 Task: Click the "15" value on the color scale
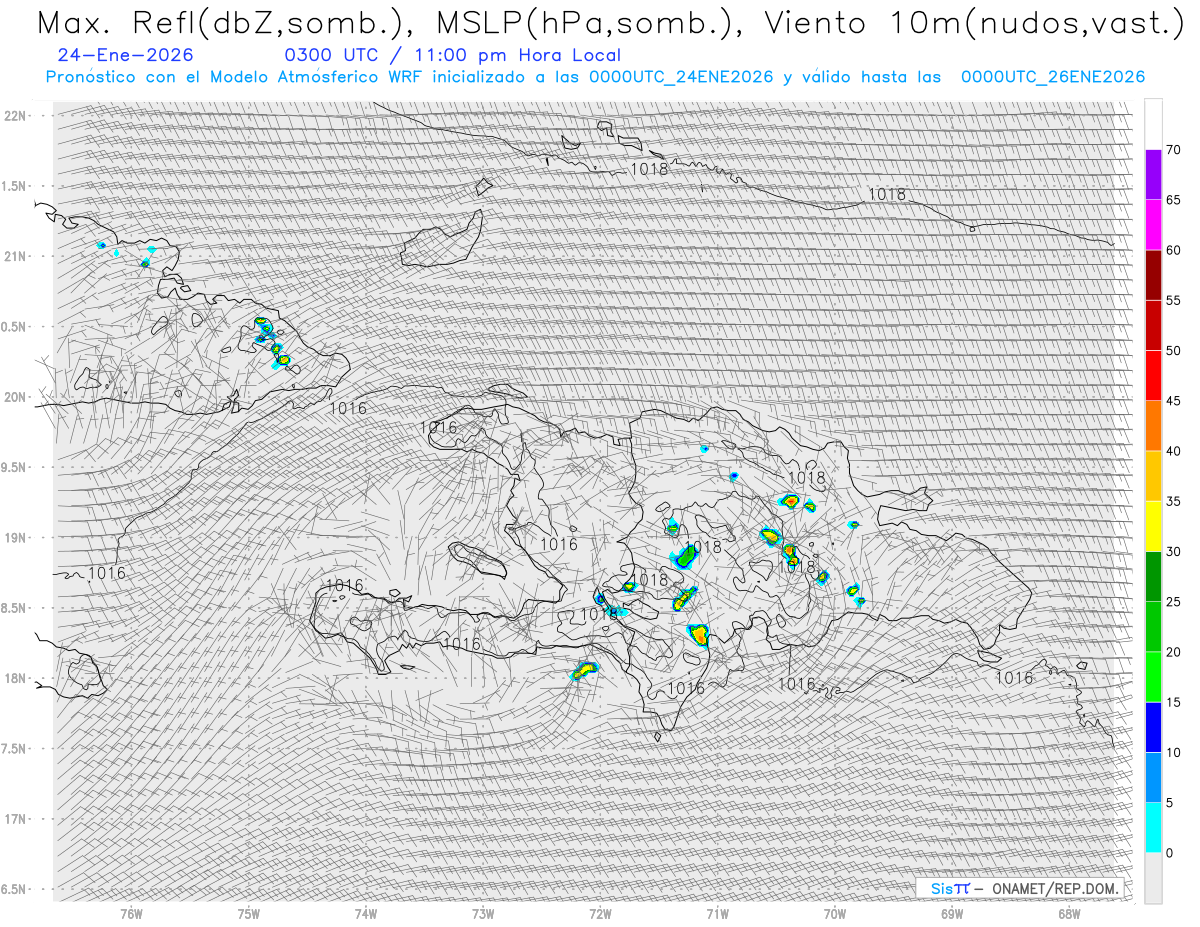[x=1173, y=702]
